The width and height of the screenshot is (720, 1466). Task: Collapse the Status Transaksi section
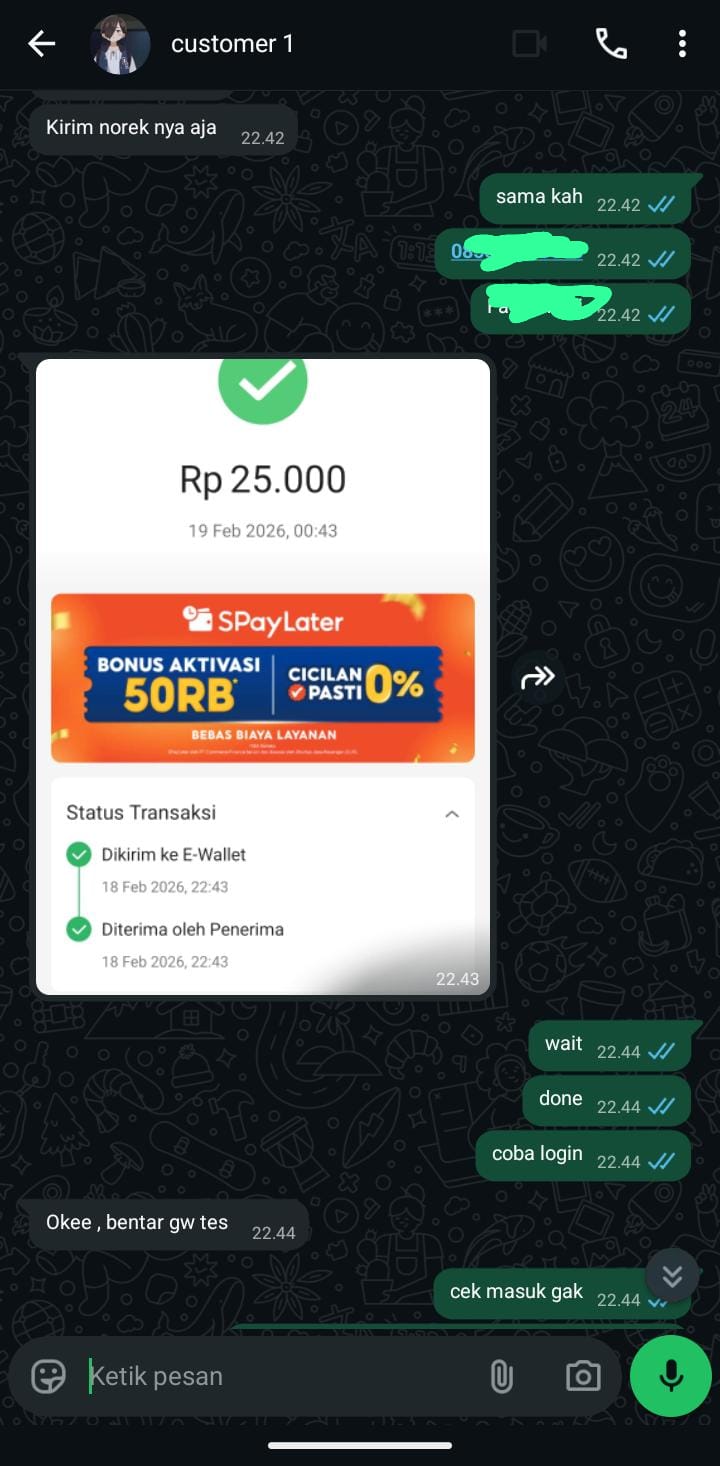pos(452,814)
